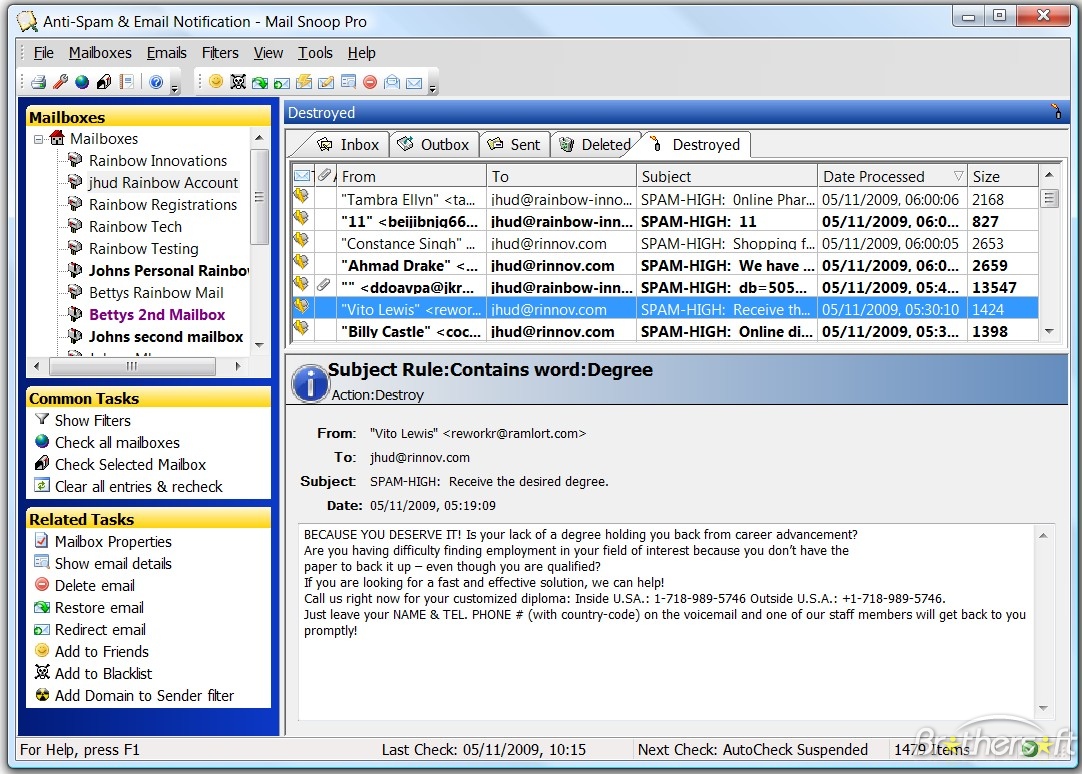Switch to the Deleted tab
Viewport: 1082px width, 774px height.
click(595, 145)
